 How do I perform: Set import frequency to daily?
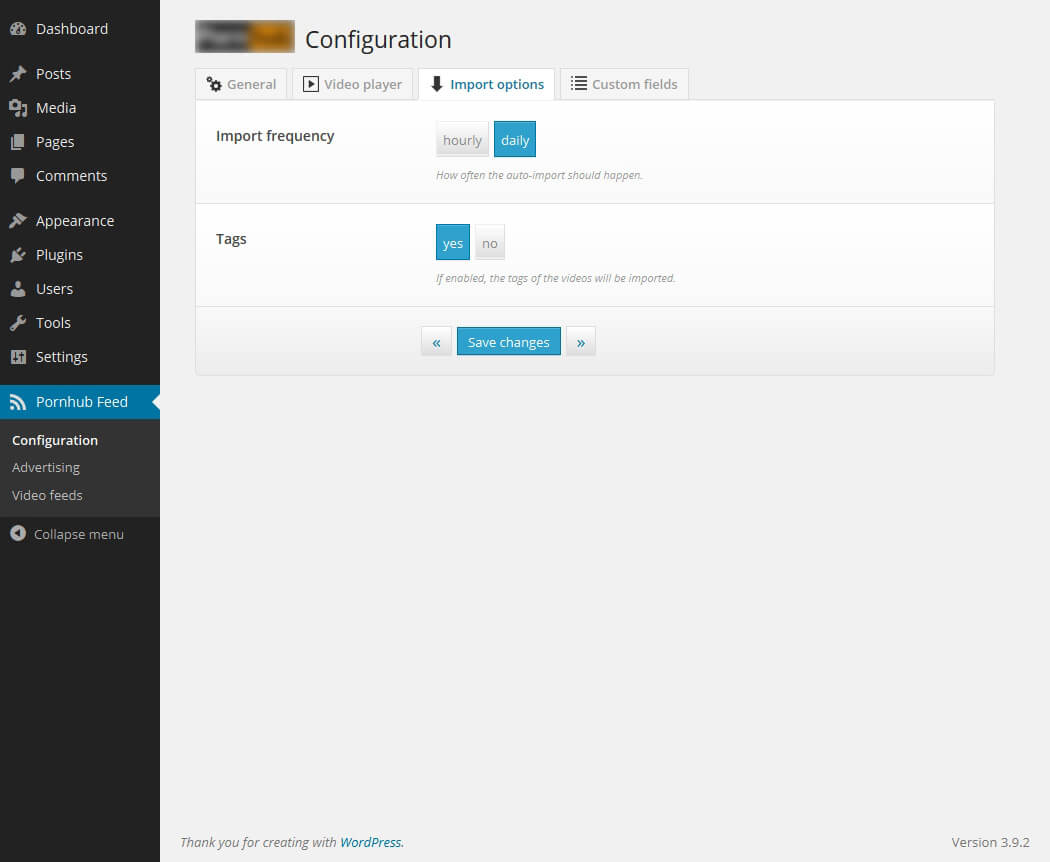pos(515,139)
